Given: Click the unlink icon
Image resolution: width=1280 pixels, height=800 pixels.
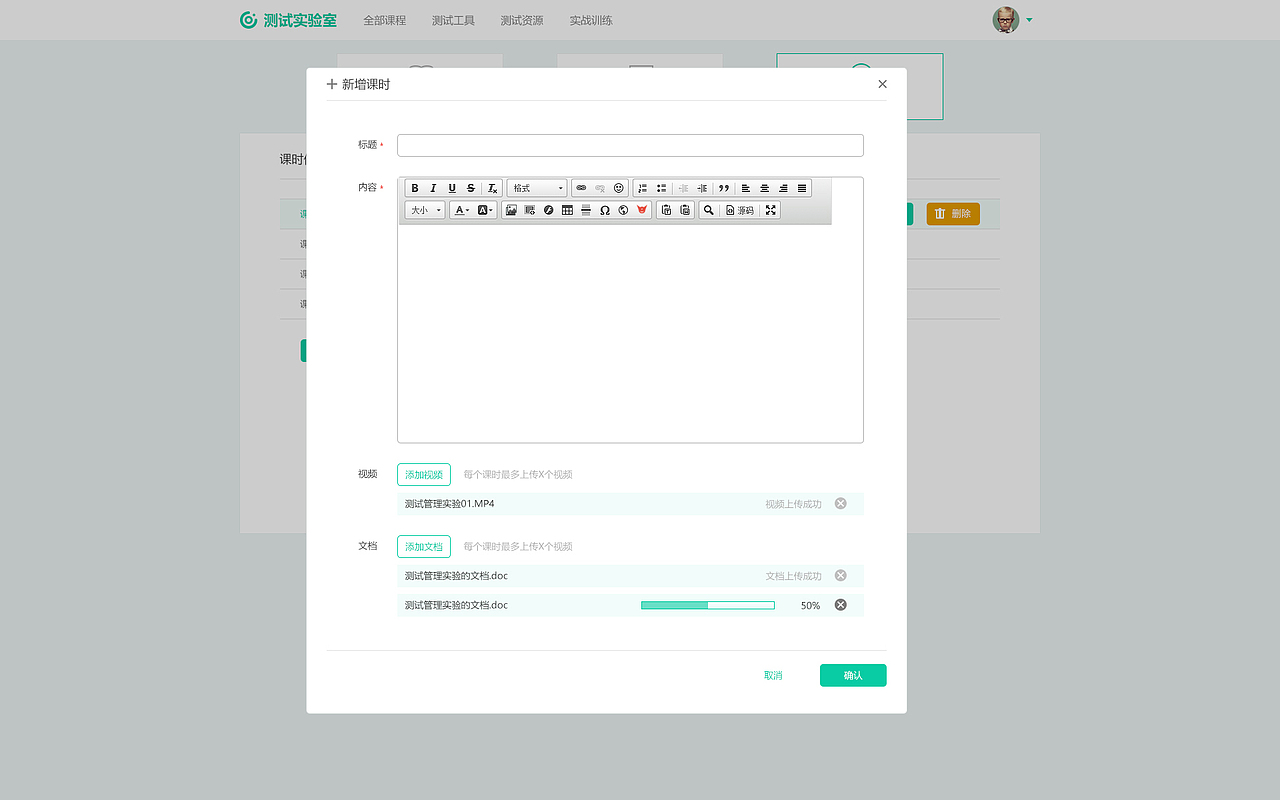Looking at the screenshot, I should point(600,188).
